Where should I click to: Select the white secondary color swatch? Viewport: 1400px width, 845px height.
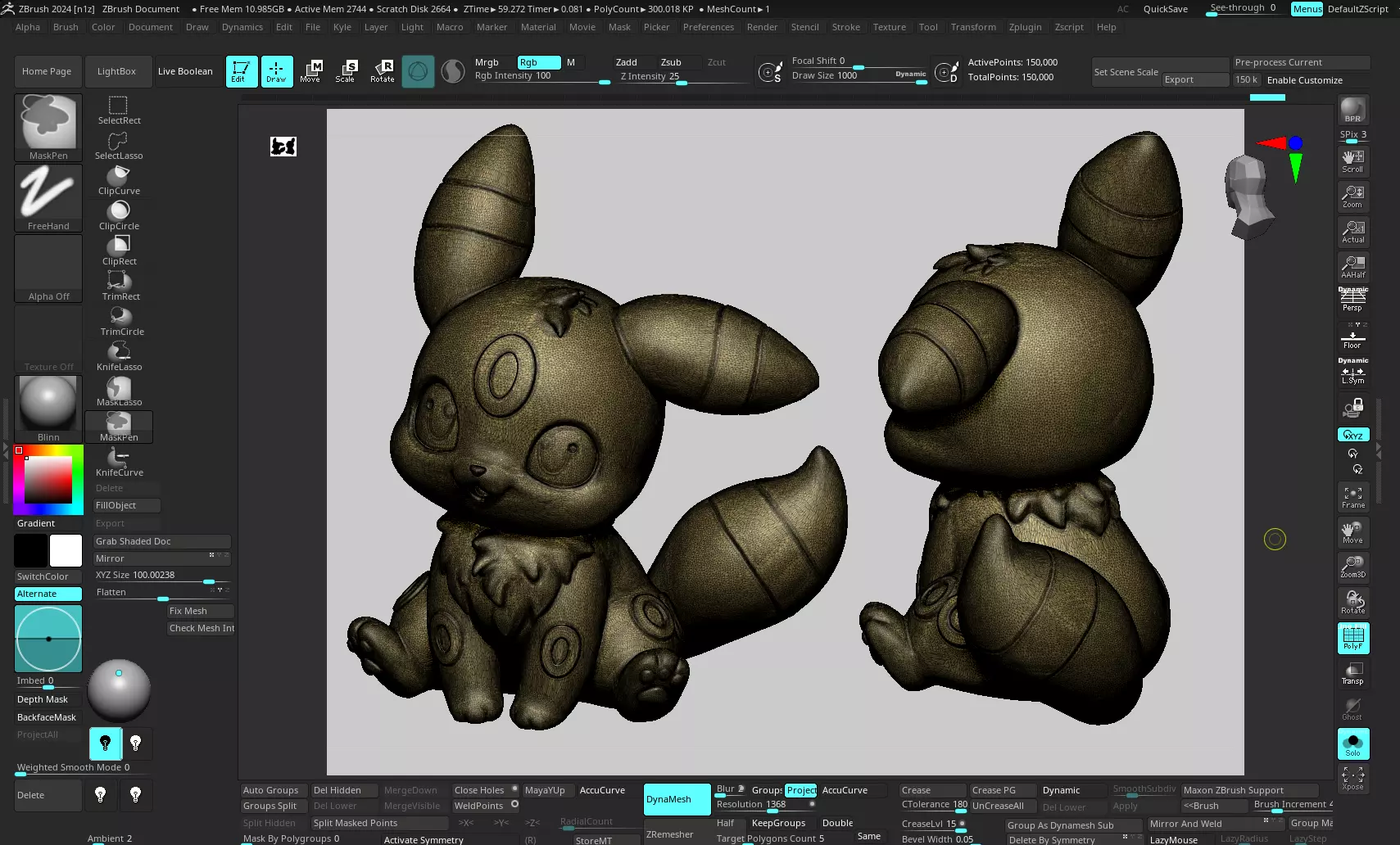pyautogui.click(x=66, y=550)
